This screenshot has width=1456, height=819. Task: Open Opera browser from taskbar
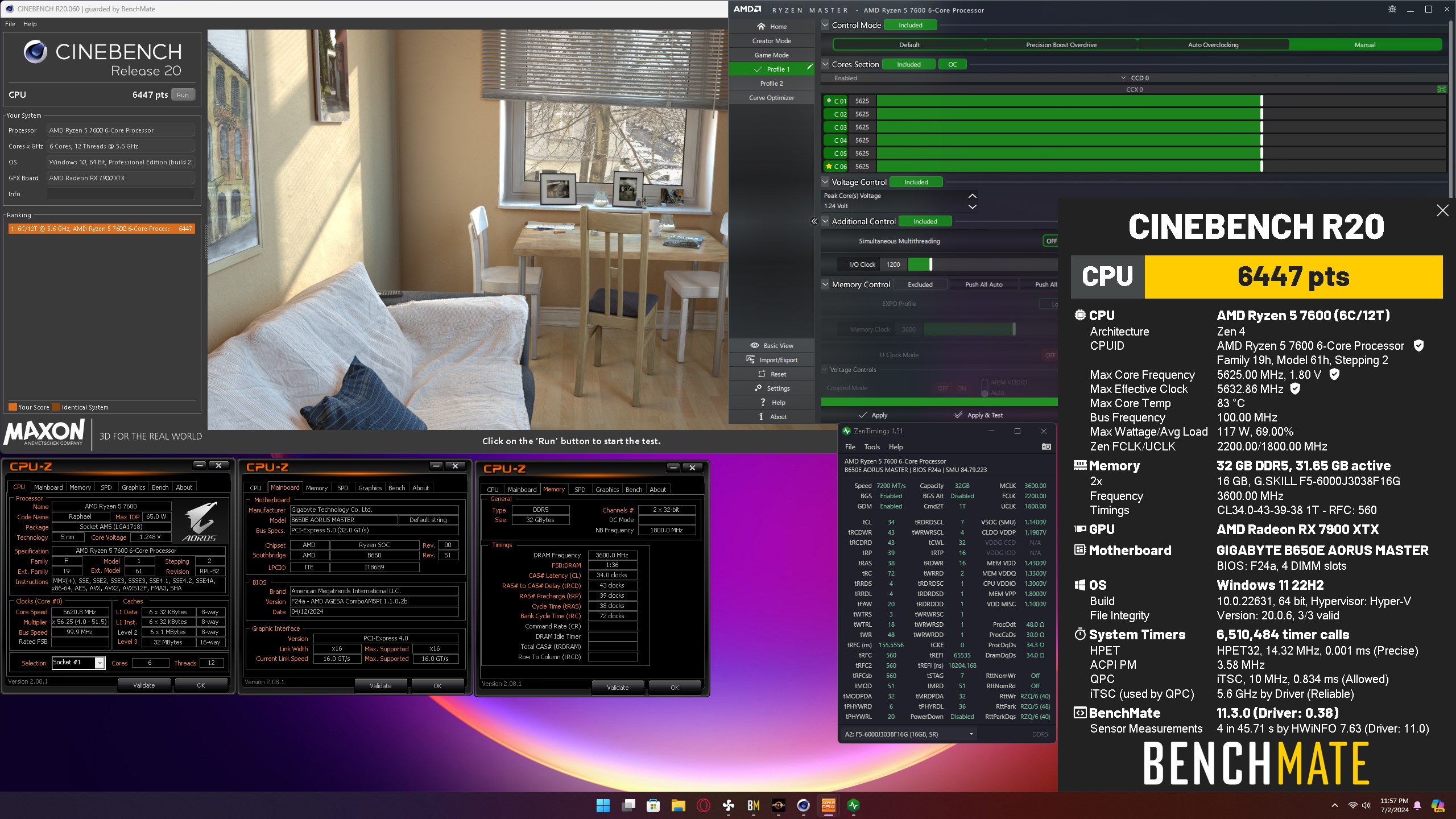(703, 805)
